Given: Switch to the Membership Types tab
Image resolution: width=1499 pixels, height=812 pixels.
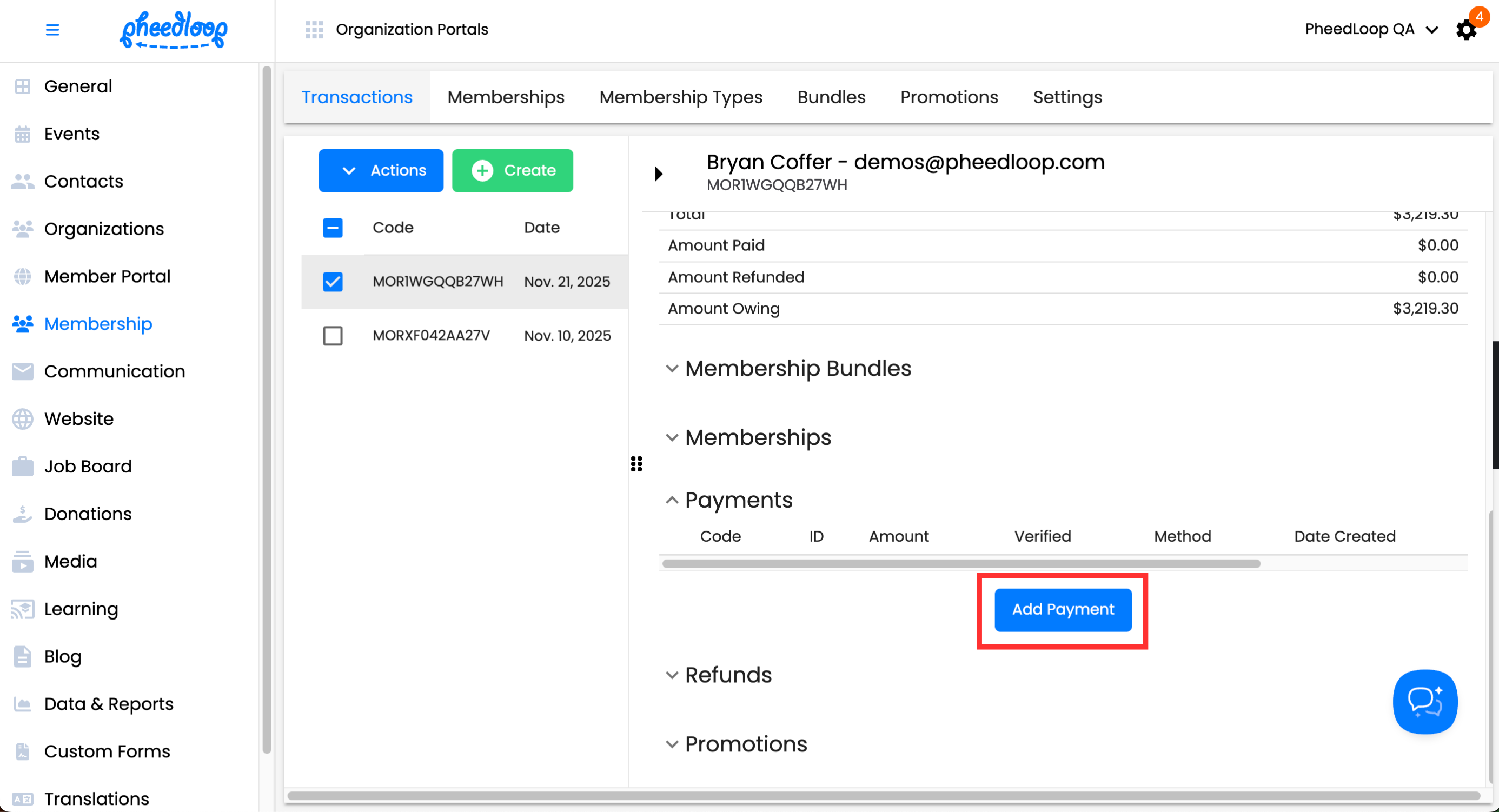Looking at the screenshot, I should (681, 97).
